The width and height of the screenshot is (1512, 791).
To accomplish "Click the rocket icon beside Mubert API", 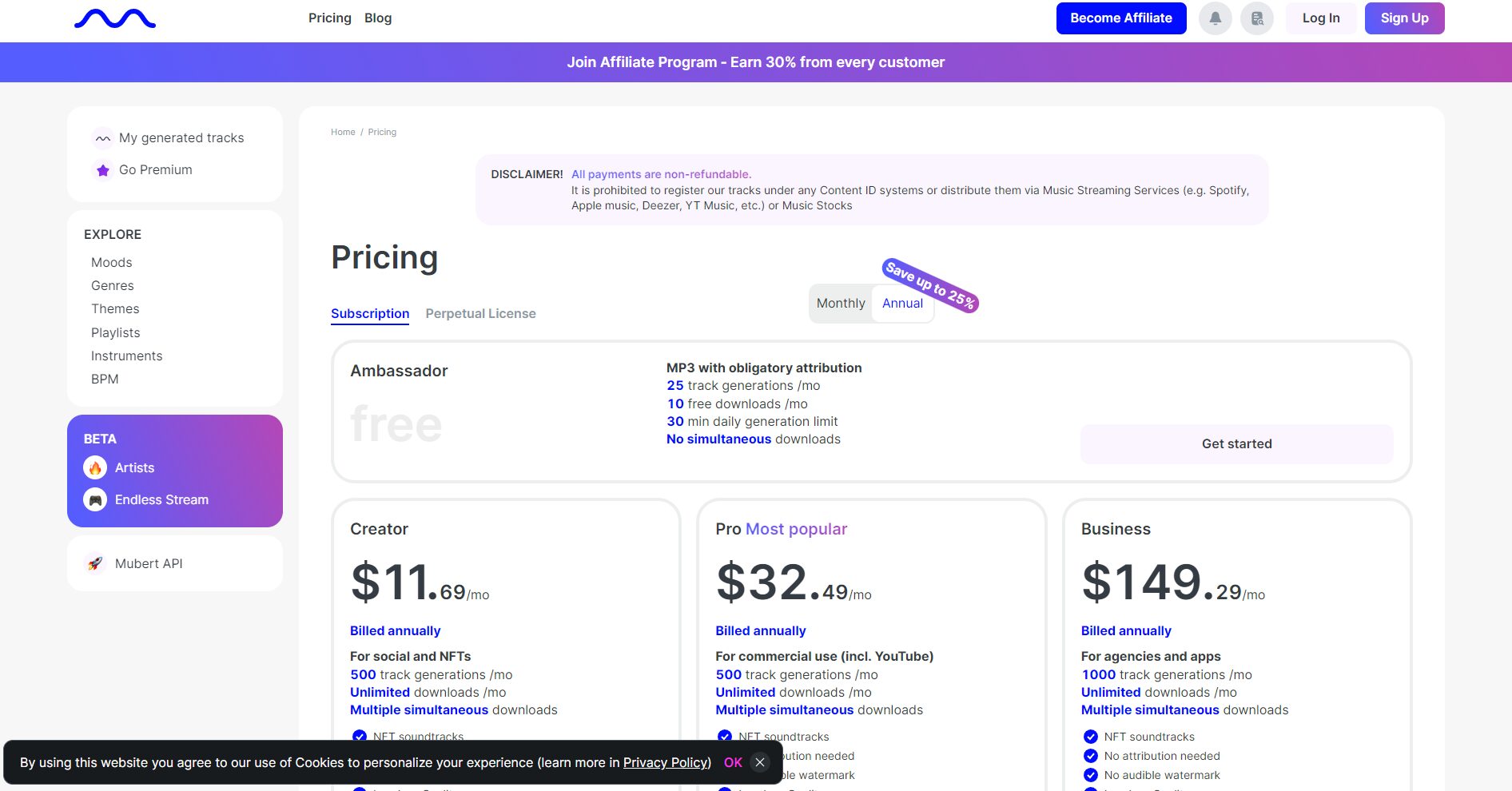I will pyautogui.click(x=95, y=563).
